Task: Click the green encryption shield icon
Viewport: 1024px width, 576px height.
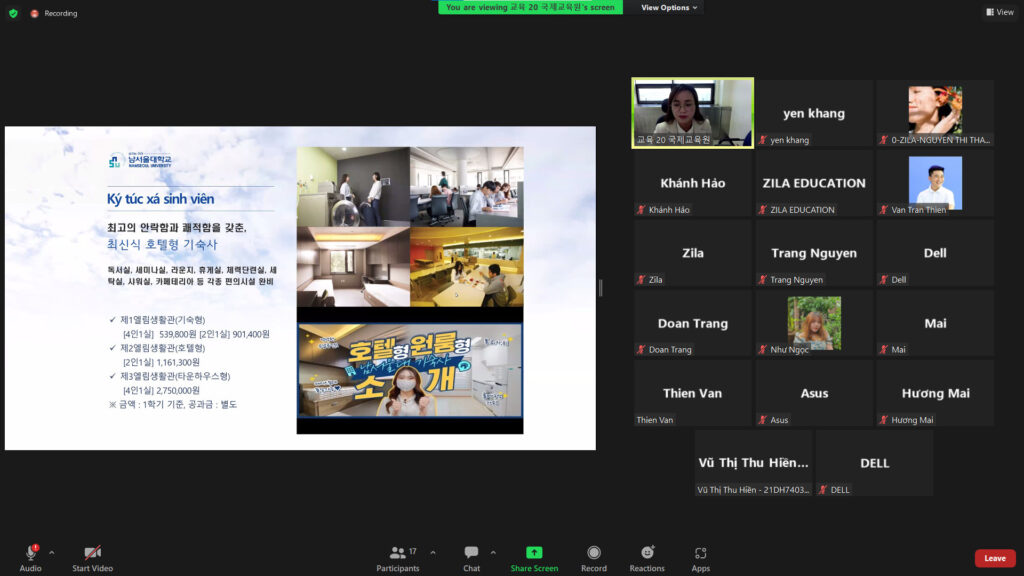Action: 13,13
